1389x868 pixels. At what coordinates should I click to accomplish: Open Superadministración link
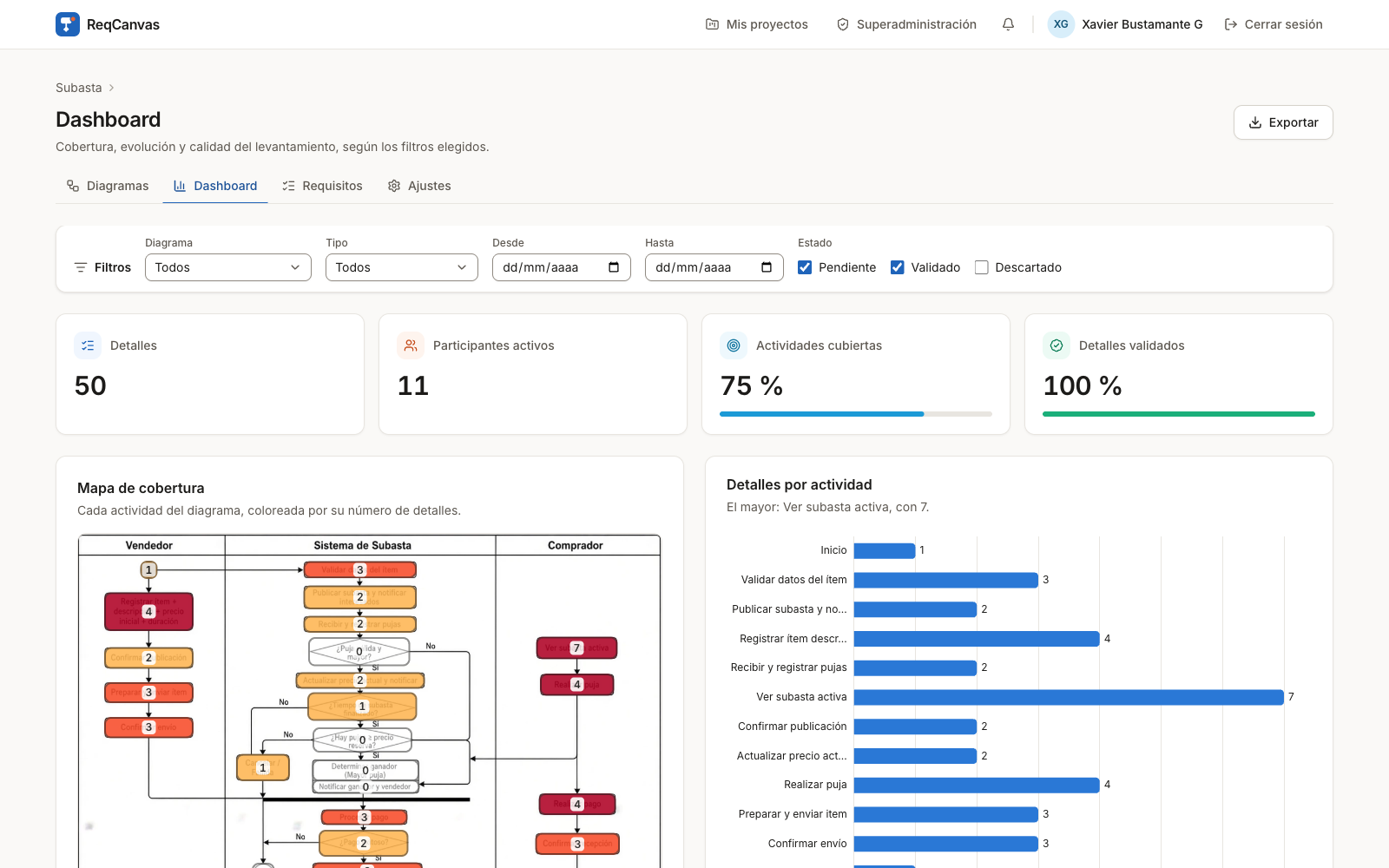[906, 24]
